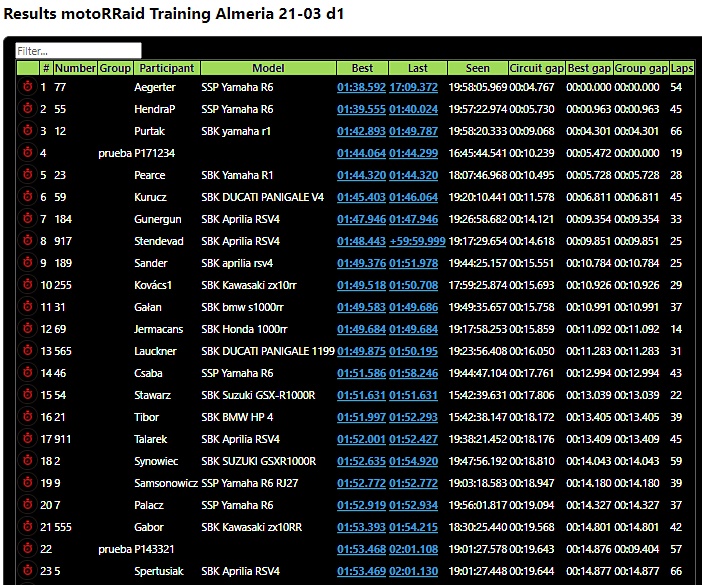The image size is (702, 585).
Task: Click into the Filter text field
Action: 79,50
